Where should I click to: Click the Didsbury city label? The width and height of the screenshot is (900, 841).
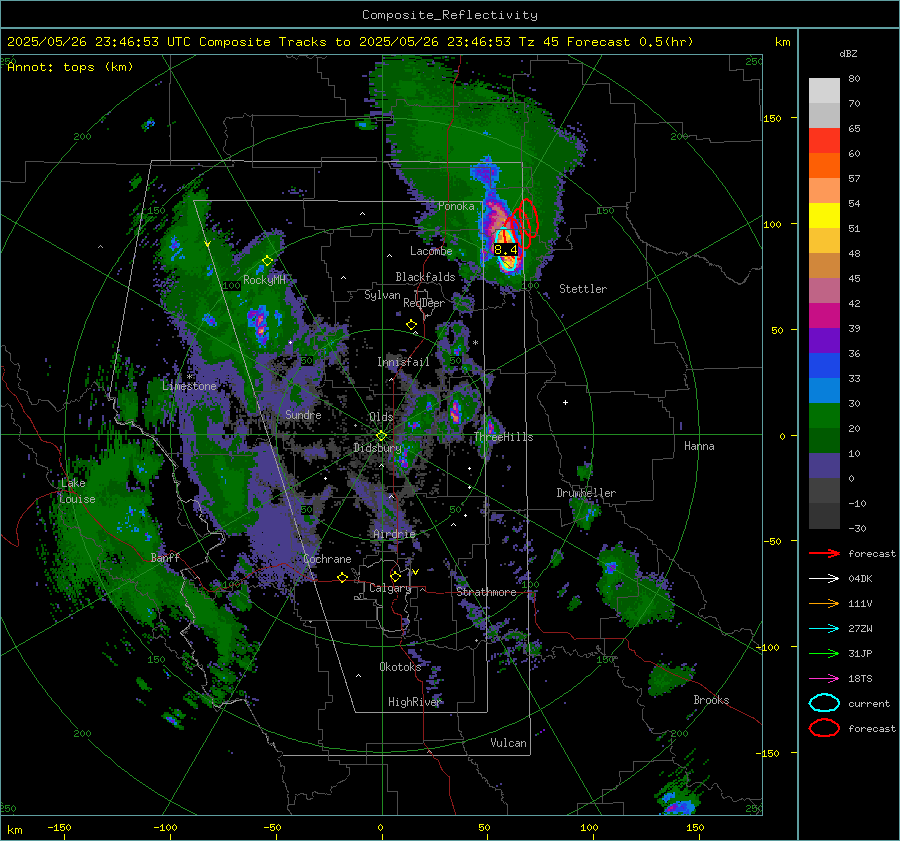click(x=377, y=448)
